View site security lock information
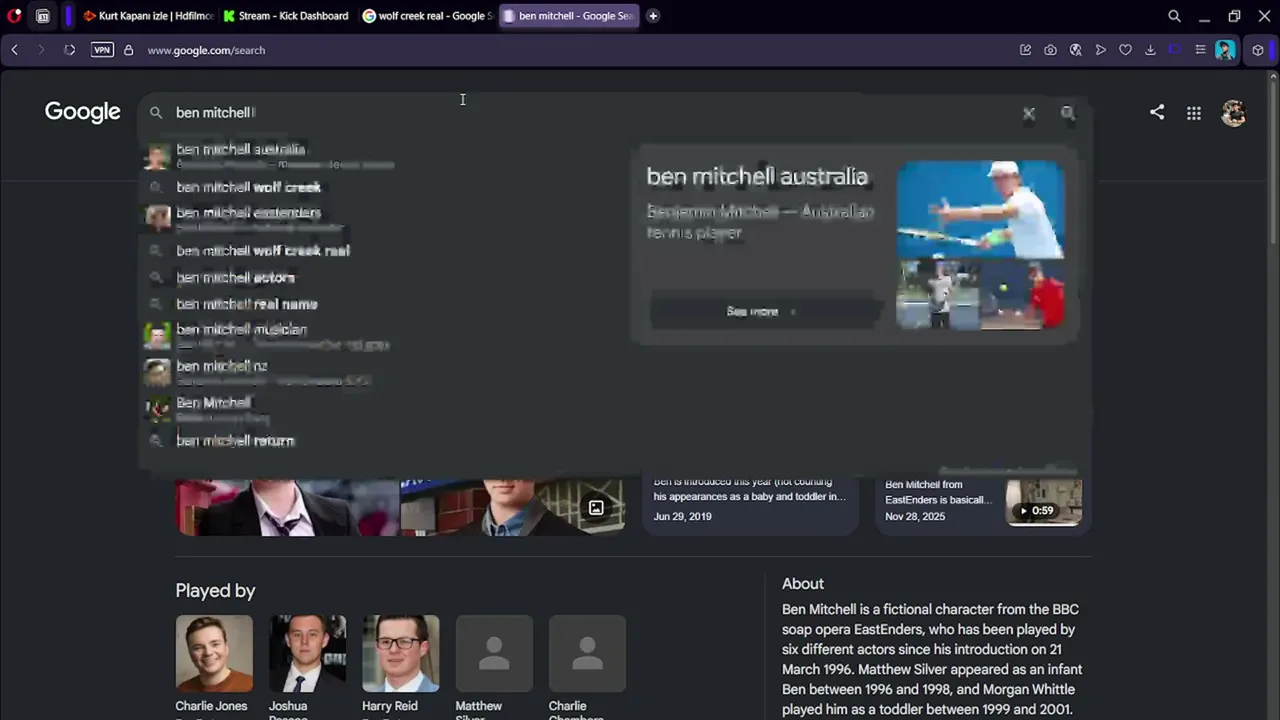The image size is (1280, 720). pos(128,50)
